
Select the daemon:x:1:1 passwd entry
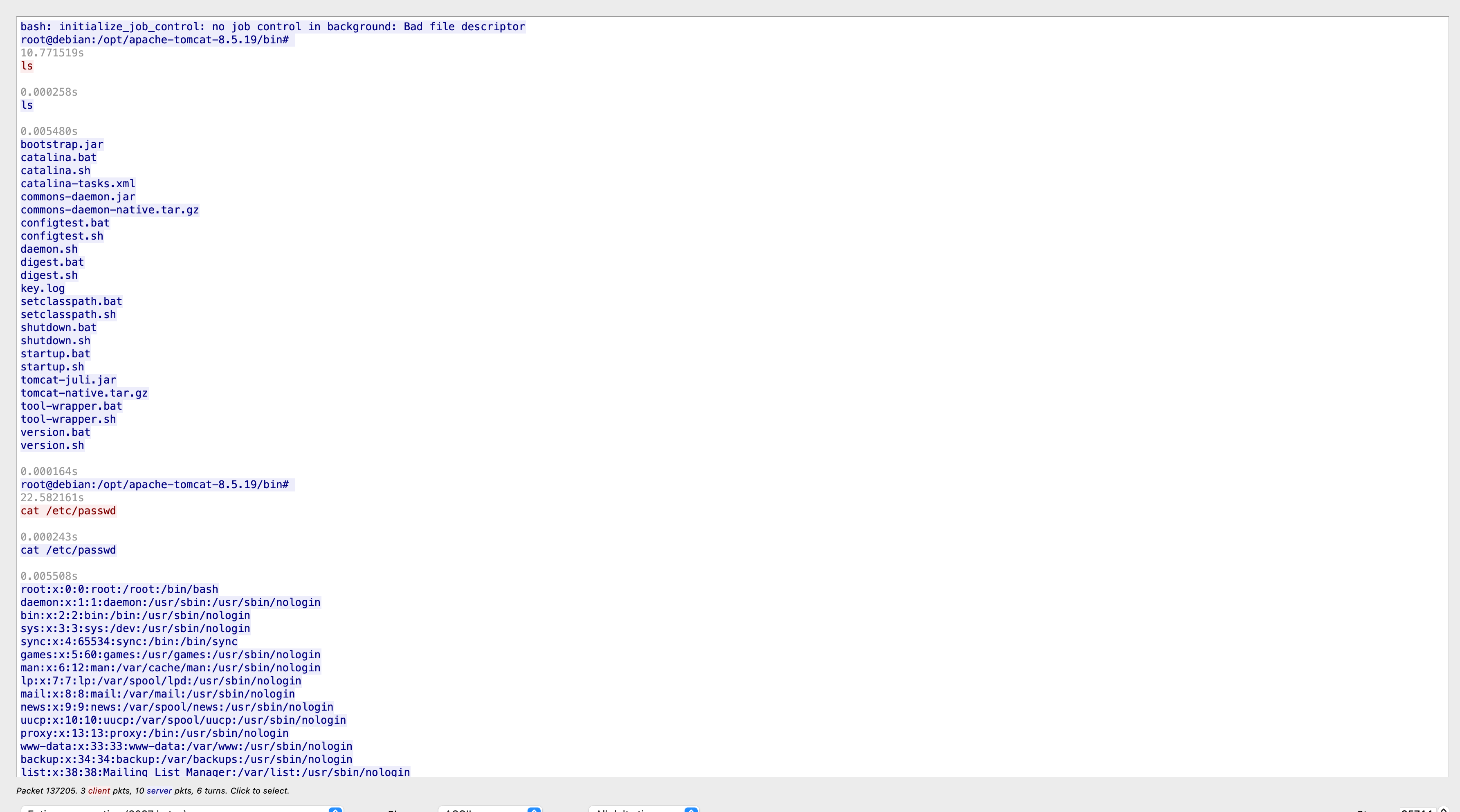pyautogui.click(x=171, y=602)
